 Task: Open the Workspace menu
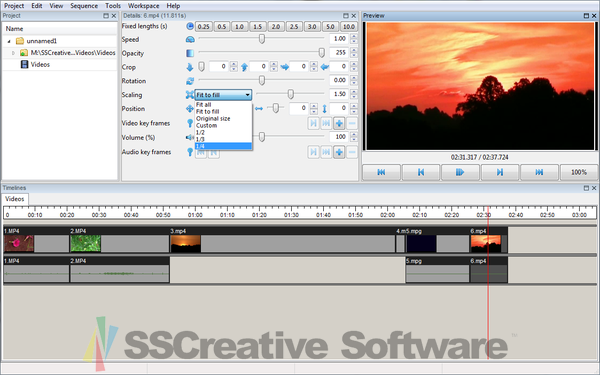click(143, 6)
